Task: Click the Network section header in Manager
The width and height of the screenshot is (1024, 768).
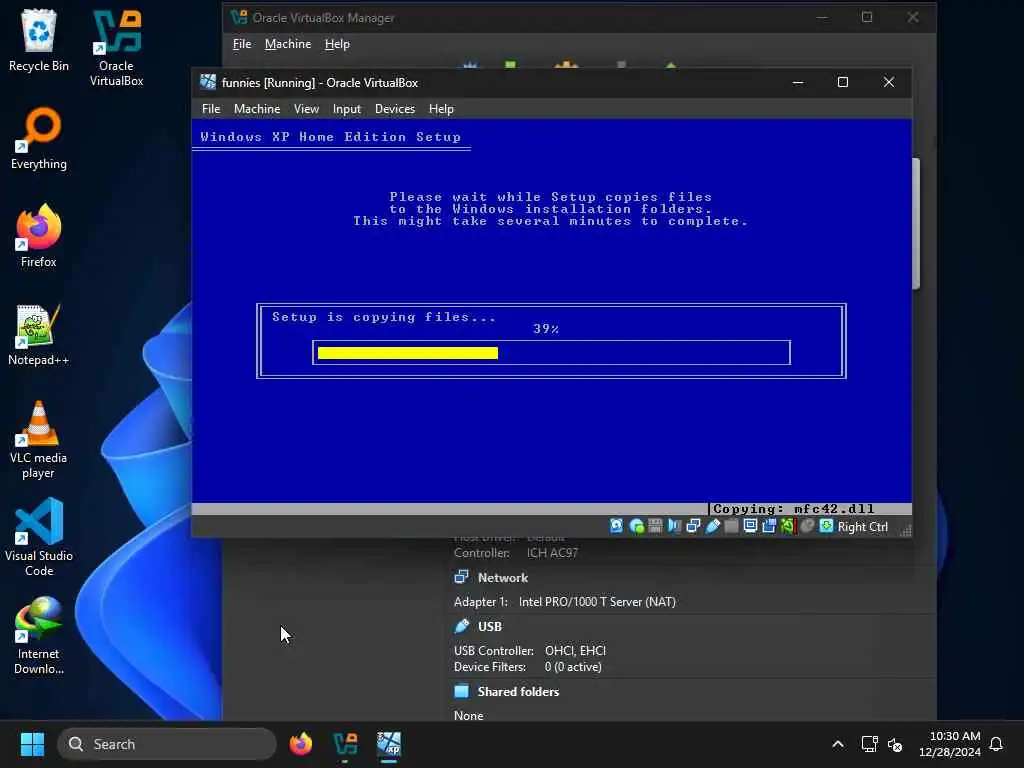Action: coord(502,577)
